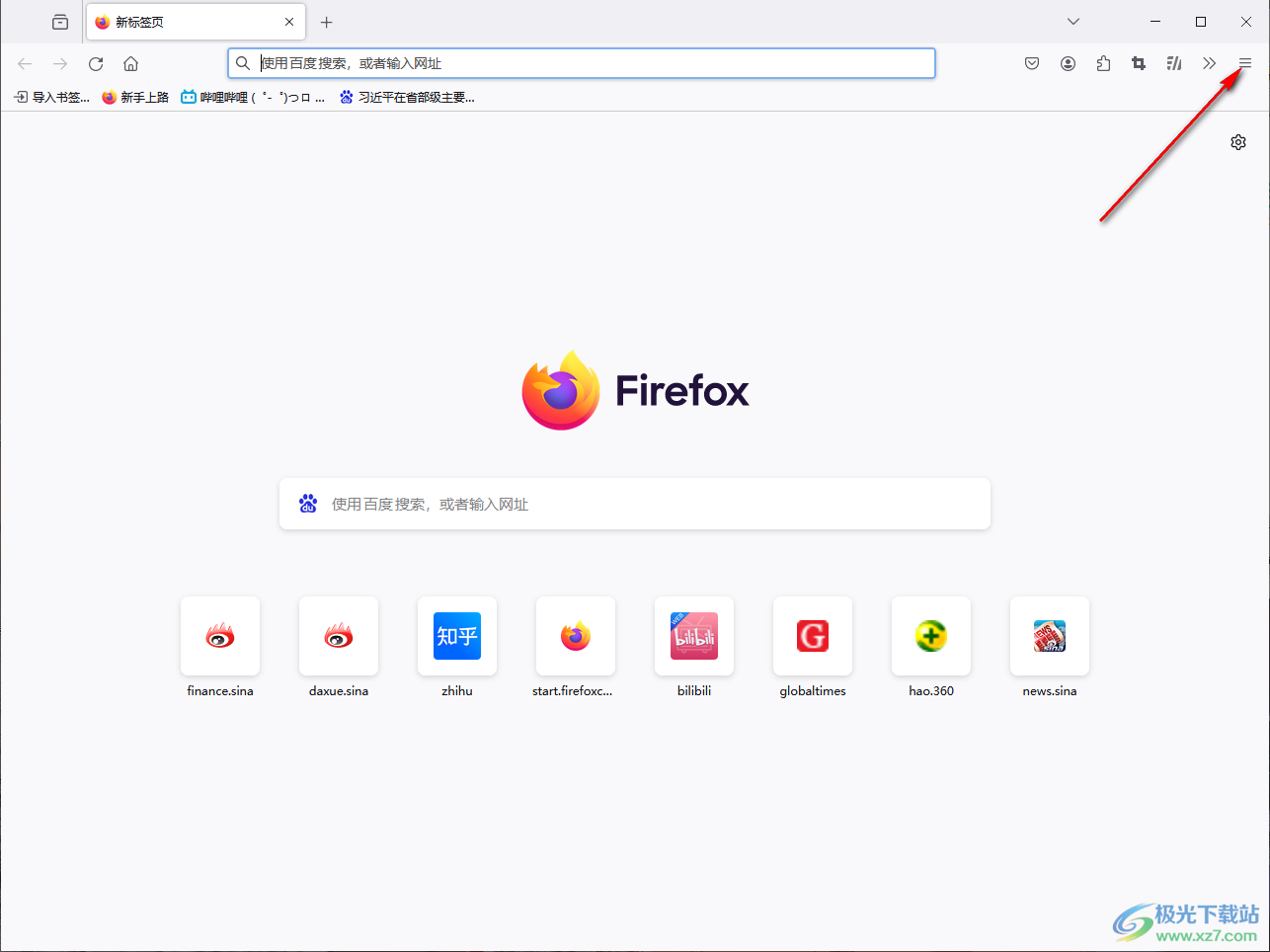
Task: Open the extensions puzzle icon
Action: tap(1103, 63)
